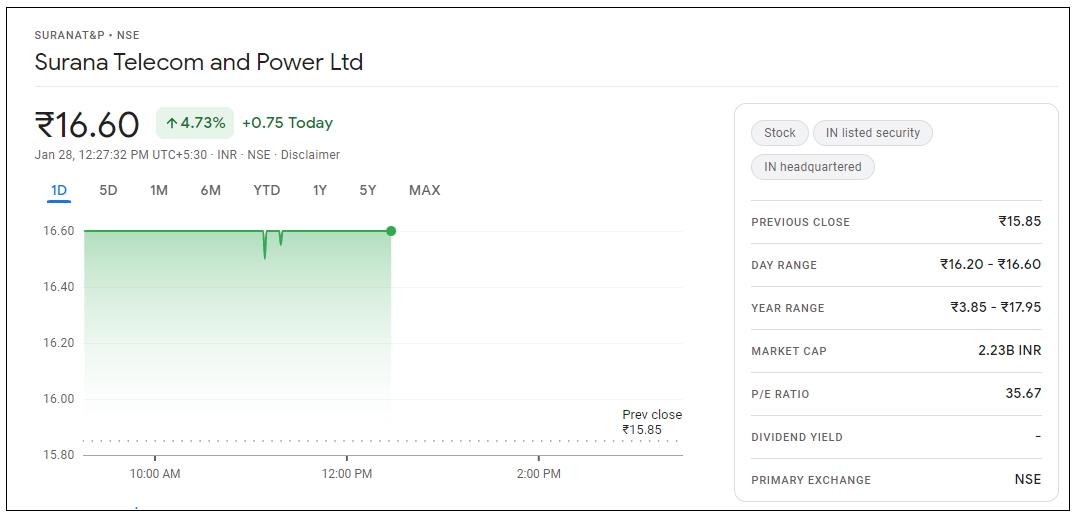Click the 35.67 P/E value
The width and height of the screenshot is (1075, 519).
pyautogui.click(x=1024, y=394)
